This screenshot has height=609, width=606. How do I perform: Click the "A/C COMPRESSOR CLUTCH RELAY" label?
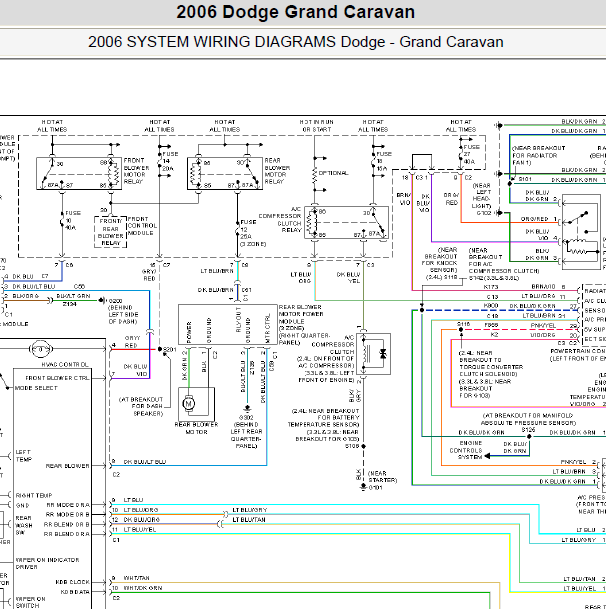(x=280, y=219)
